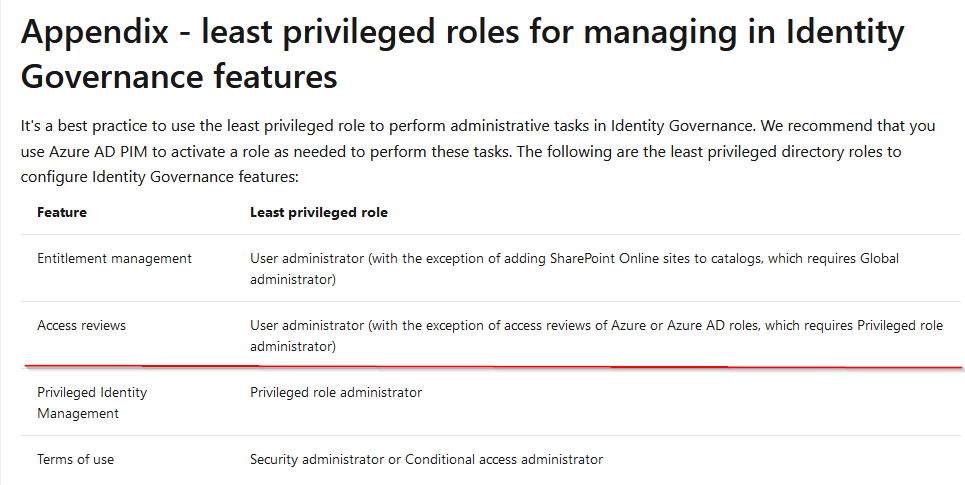Screen dimensions: 965x485
Task: Click the red underline below Access reviews row
Action: (x=492, y=367)
